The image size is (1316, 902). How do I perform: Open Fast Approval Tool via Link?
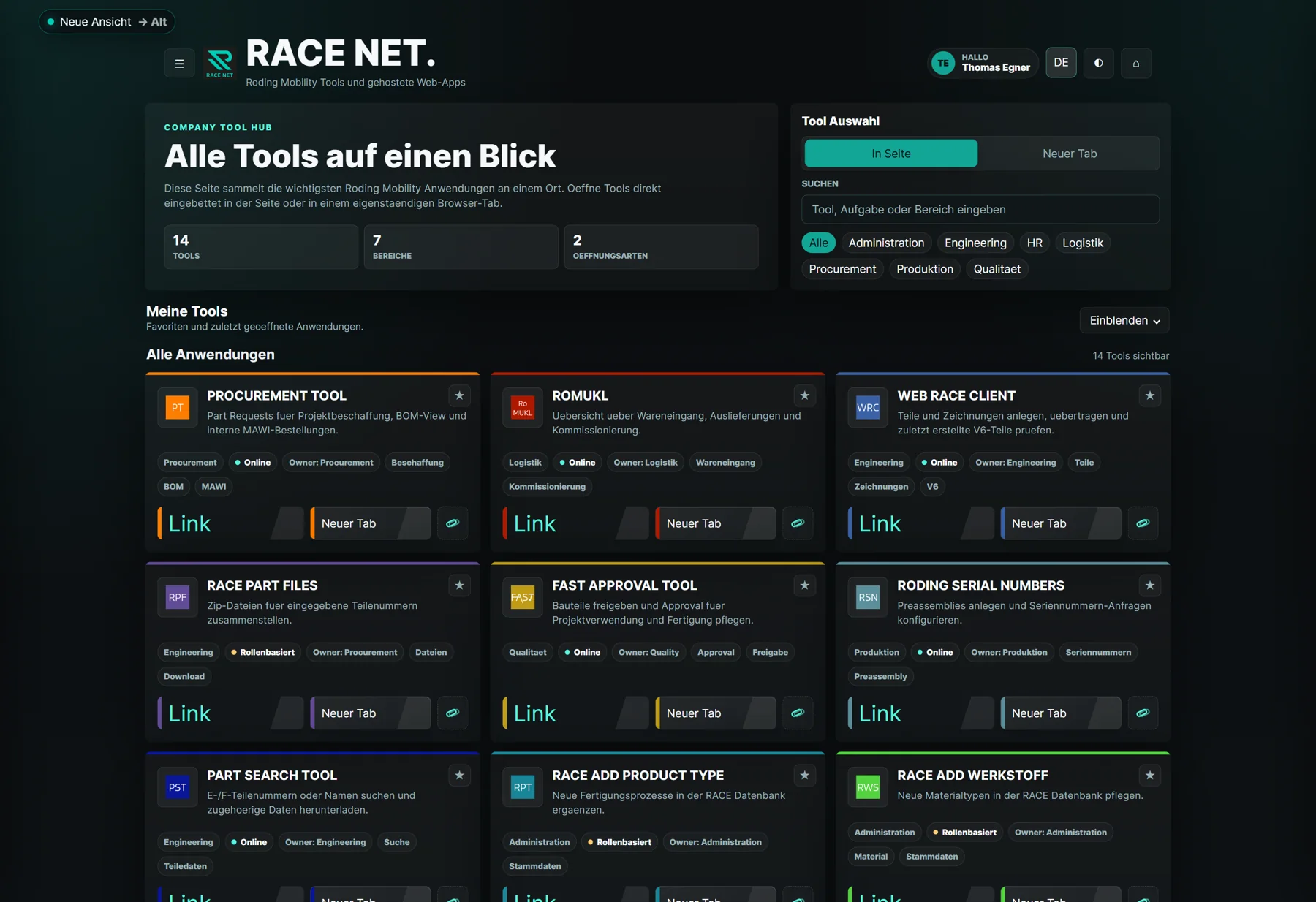[x=575, y=713]
